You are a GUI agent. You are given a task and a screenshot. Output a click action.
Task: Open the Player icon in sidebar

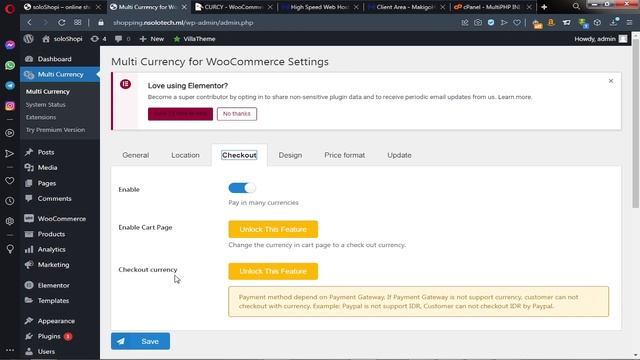(x=10, y=133)
